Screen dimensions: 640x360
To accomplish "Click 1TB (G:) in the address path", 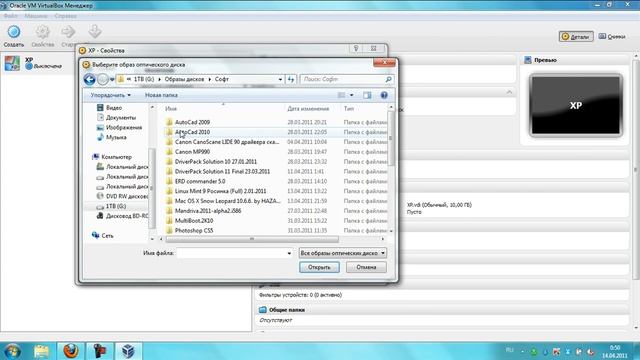I will point(144,79).
